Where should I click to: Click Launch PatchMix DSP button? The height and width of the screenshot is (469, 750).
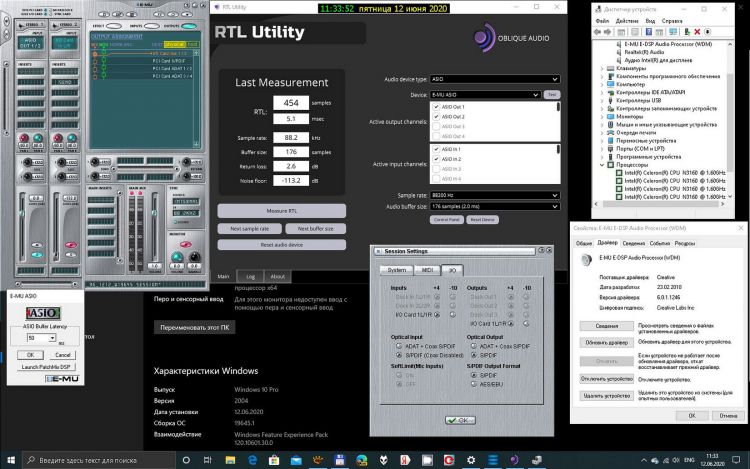(x=45, y=367)
